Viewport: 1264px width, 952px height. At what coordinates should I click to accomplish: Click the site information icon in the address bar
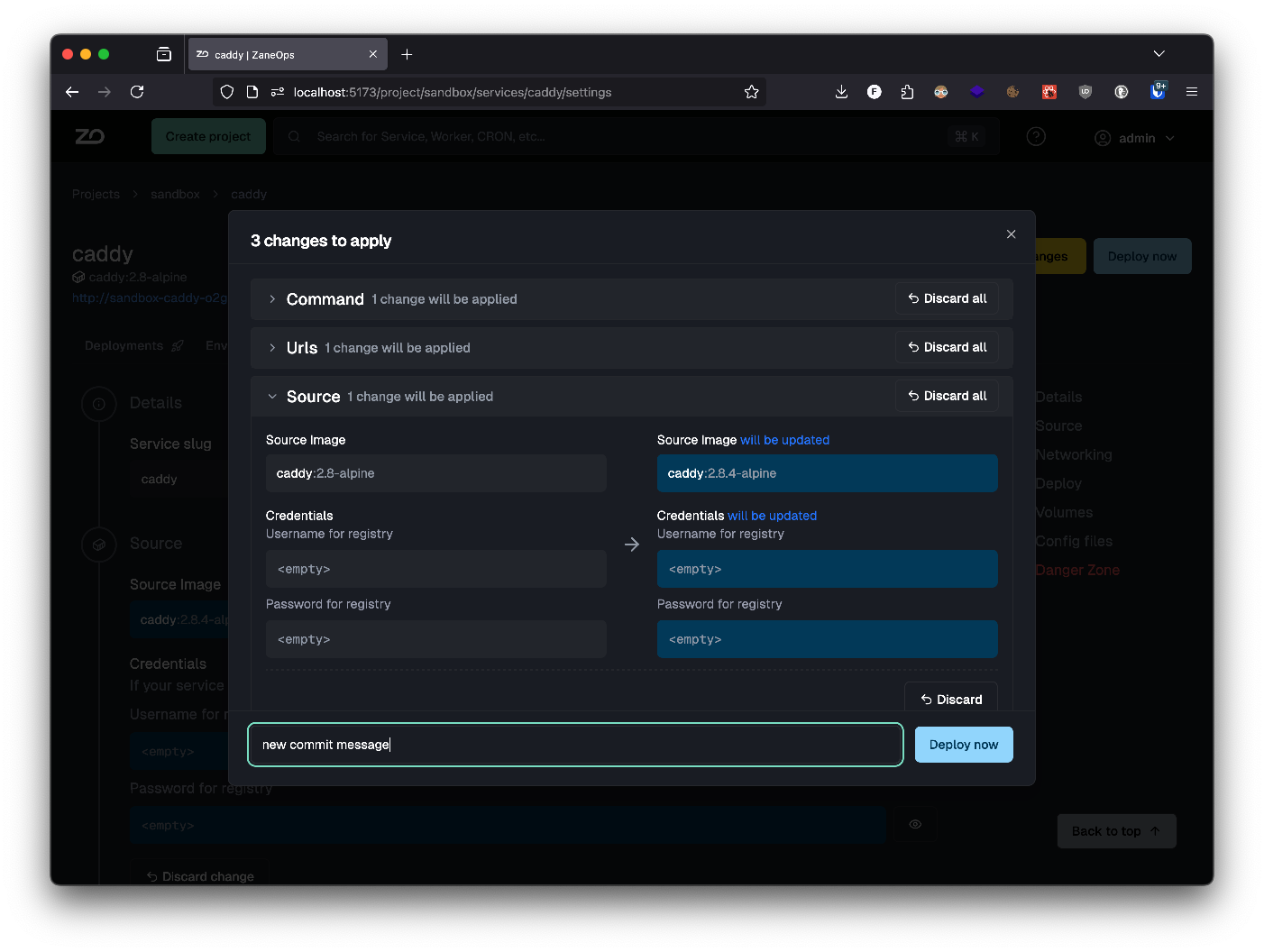(252, 92)
